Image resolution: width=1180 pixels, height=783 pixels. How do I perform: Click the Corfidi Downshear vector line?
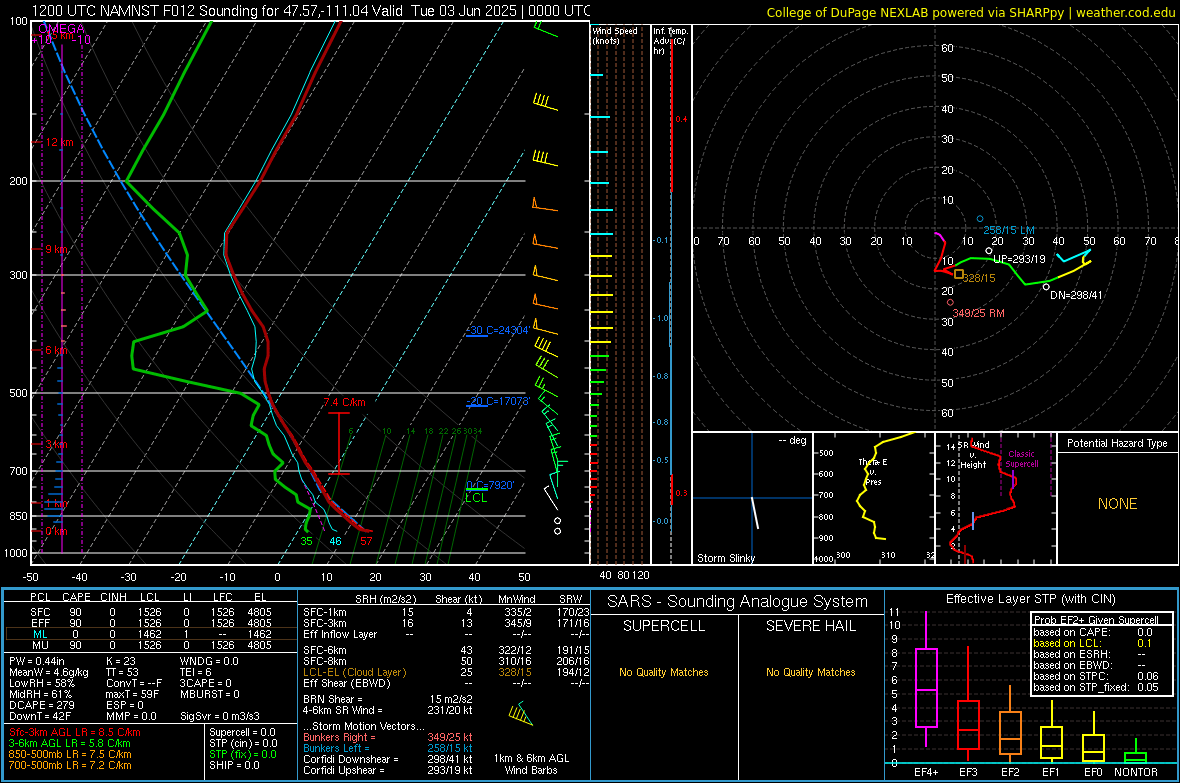pyautogui.click(x=388, y=759)
